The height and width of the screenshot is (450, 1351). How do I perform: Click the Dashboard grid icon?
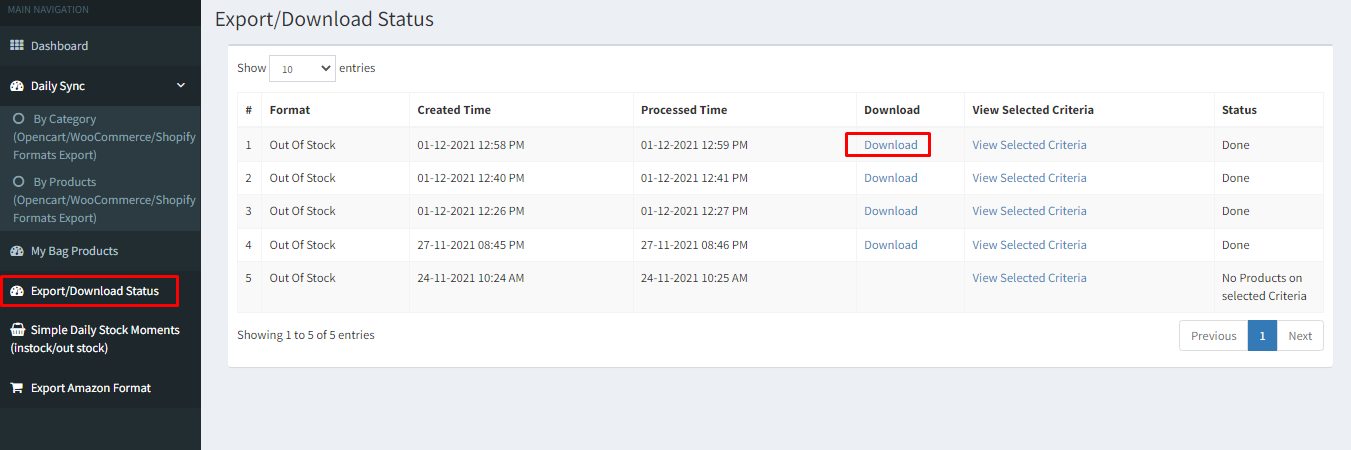[x=17, y=46]
